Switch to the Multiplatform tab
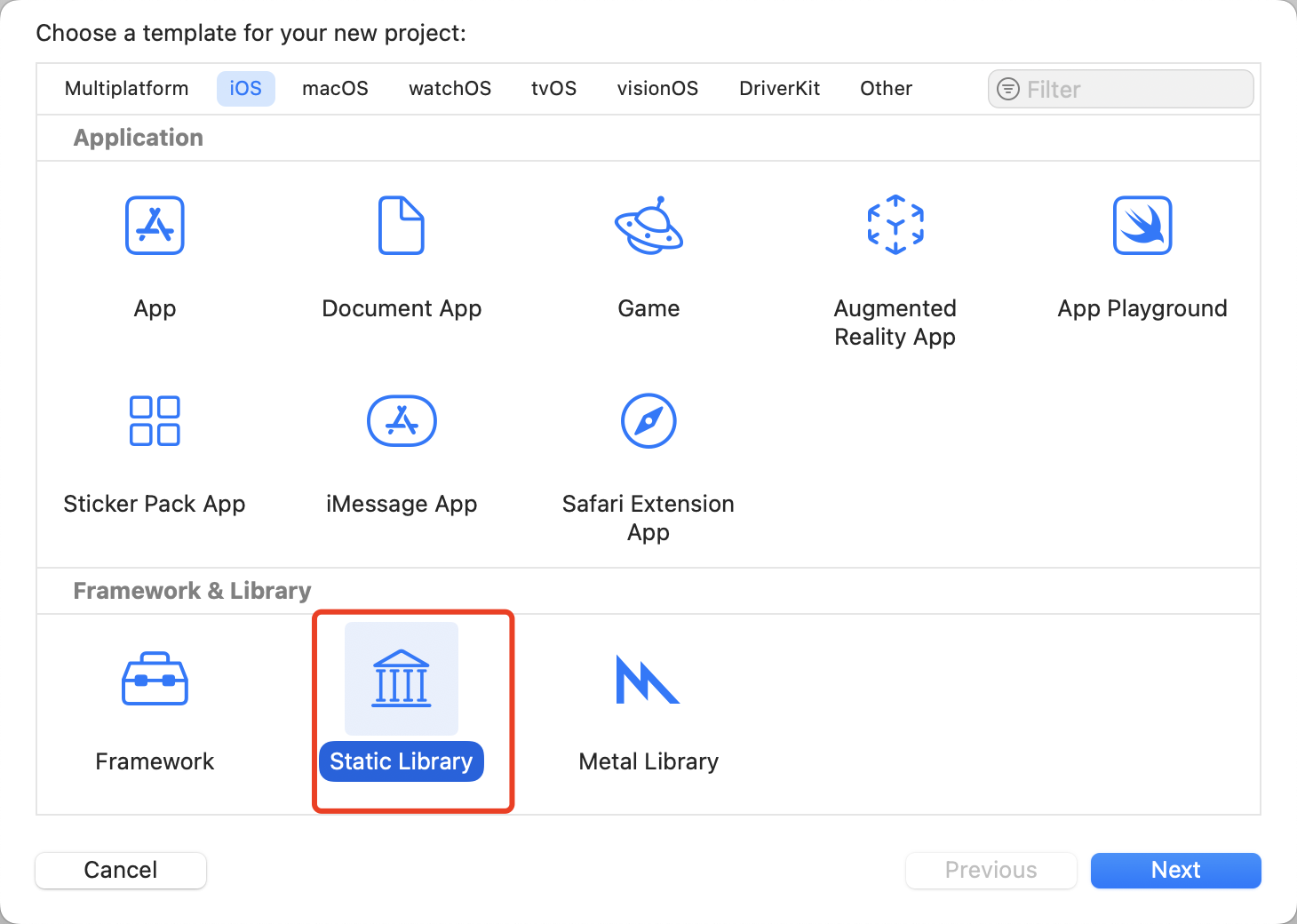Viewport: 1297px width, 924px height. tap(127, 89)
